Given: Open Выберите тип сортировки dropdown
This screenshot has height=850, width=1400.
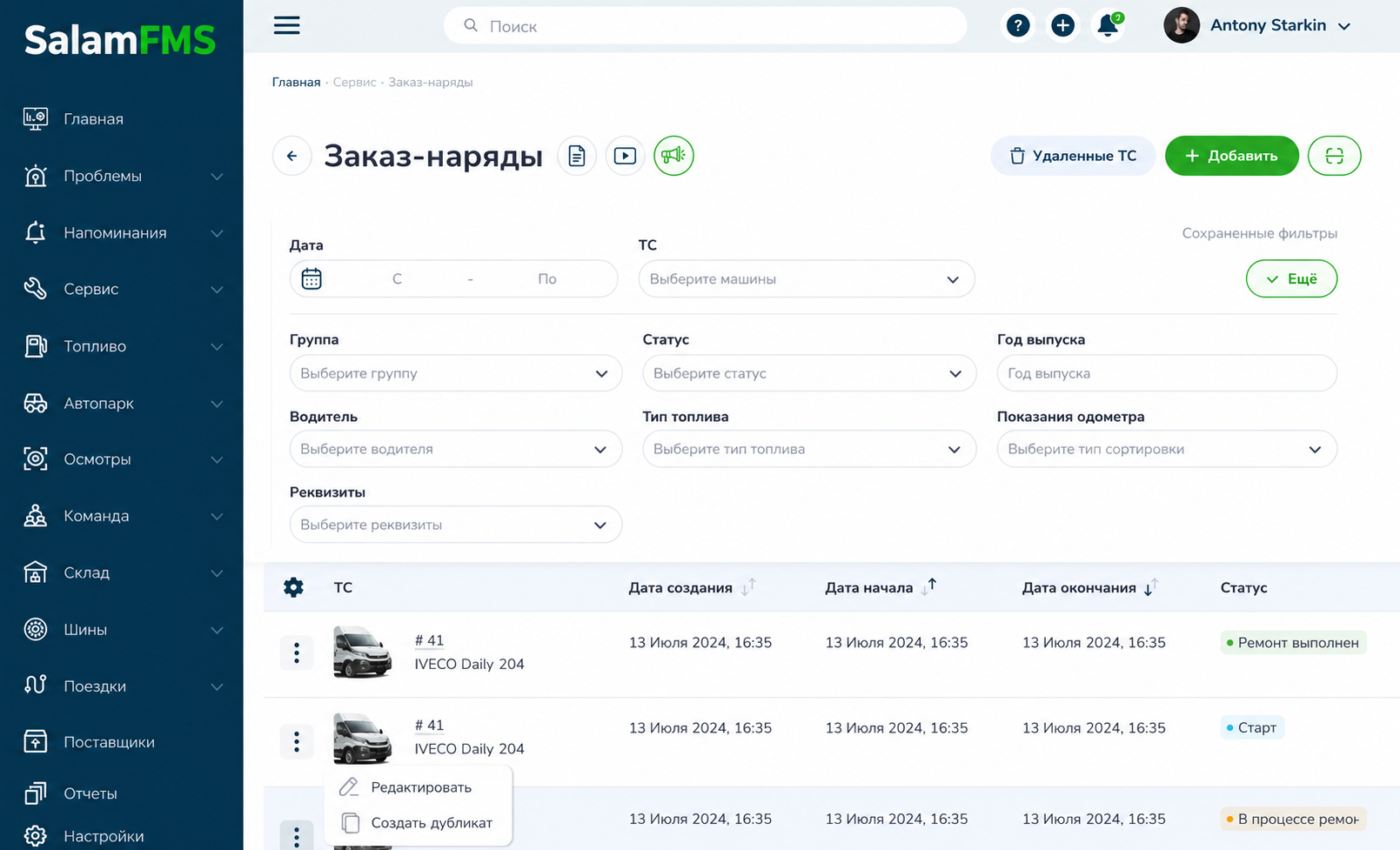Looking at the screenshot, I should click(x=1167, y=449).
